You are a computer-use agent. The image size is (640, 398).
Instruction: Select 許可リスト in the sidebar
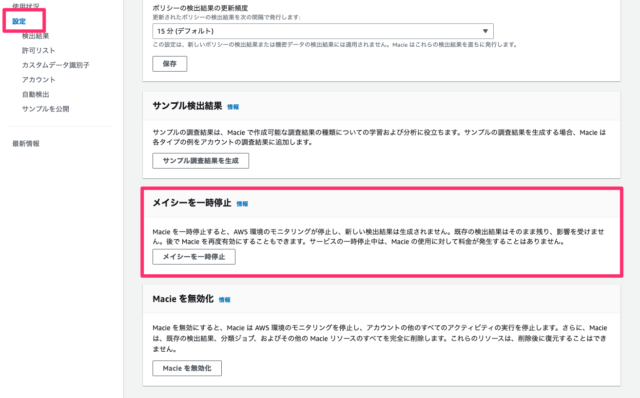tap(38, 51)
